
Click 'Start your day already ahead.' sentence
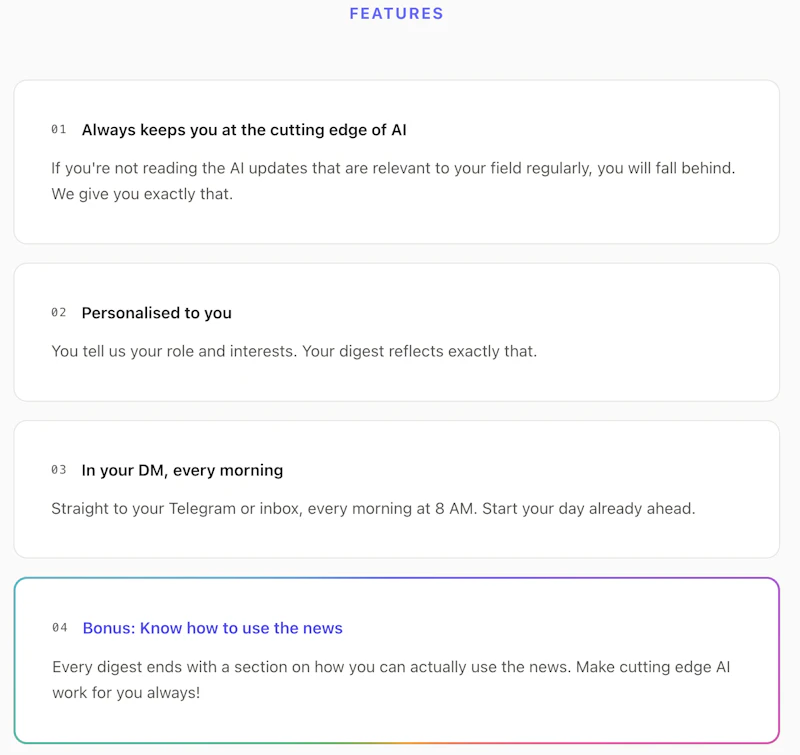coord(589,508)
